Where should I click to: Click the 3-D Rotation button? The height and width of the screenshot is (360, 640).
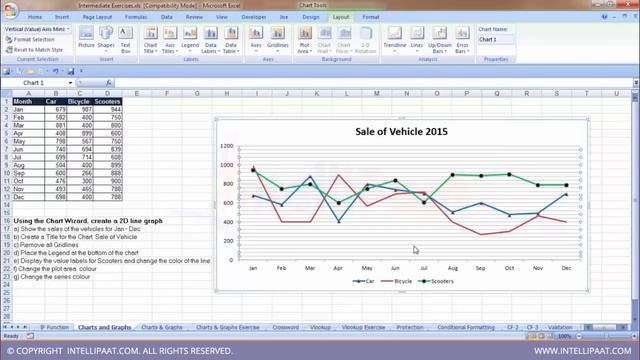coord(365,40)
